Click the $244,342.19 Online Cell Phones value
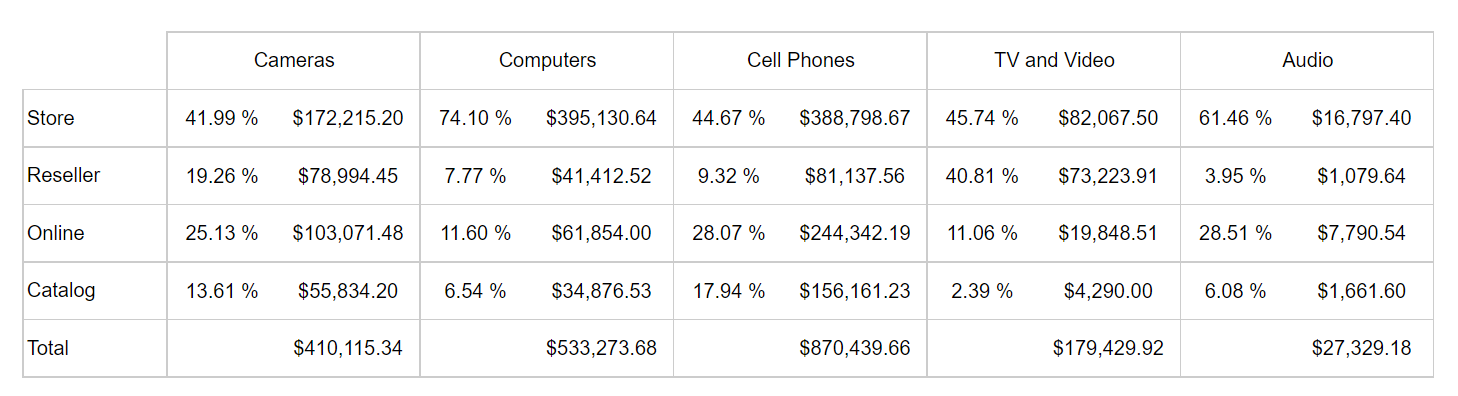 [855, 233]
